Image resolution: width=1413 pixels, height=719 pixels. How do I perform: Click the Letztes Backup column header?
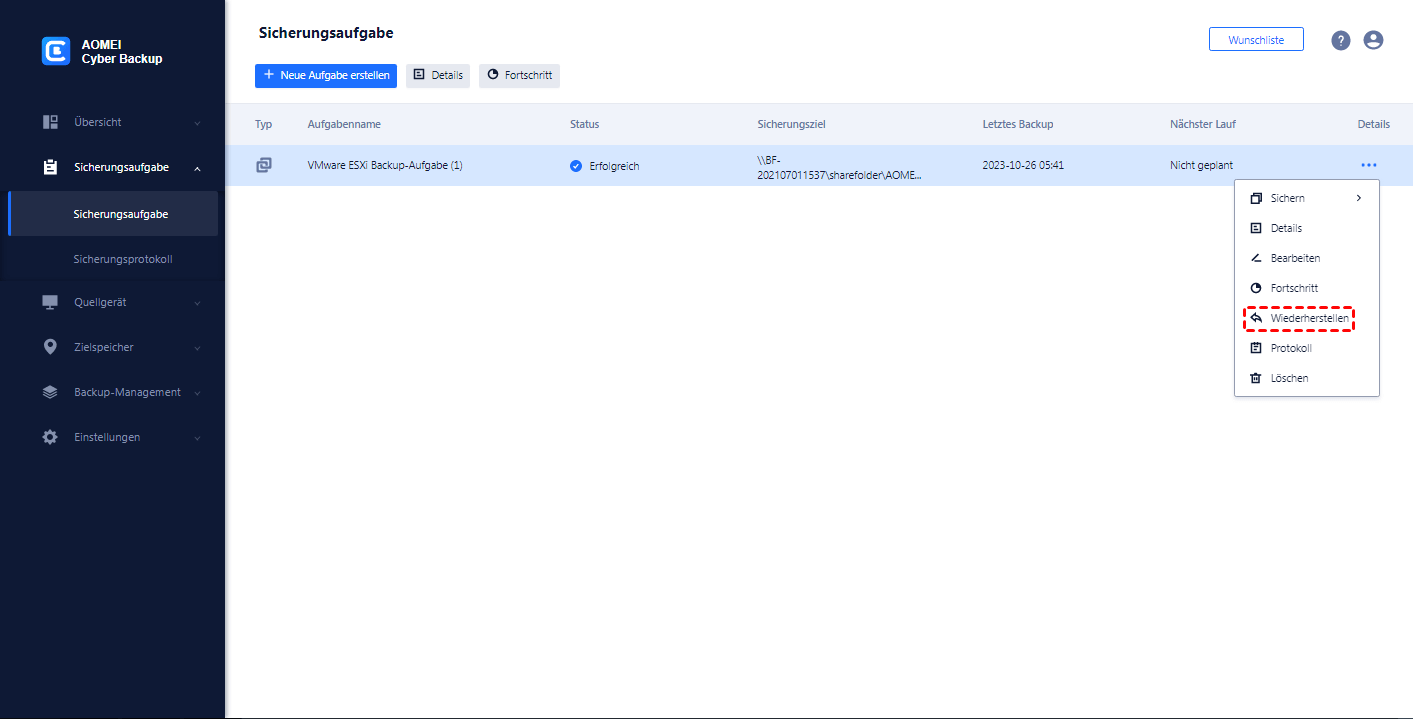(1017, 124)
